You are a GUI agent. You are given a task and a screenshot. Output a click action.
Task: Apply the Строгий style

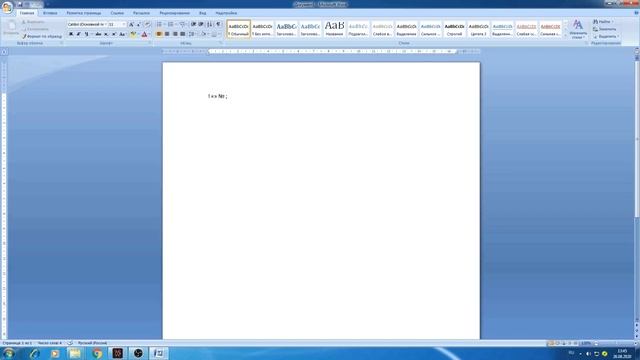coord(454,29)
